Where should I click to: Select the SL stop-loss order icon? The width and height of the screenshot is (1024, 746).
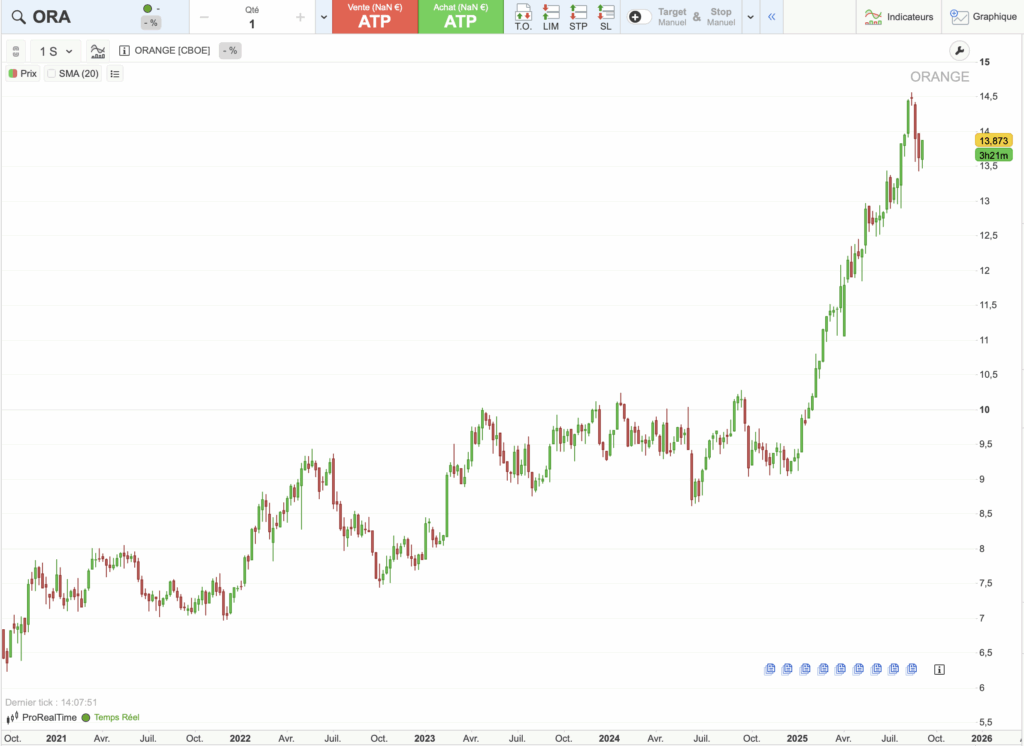[x=604, y=16]
